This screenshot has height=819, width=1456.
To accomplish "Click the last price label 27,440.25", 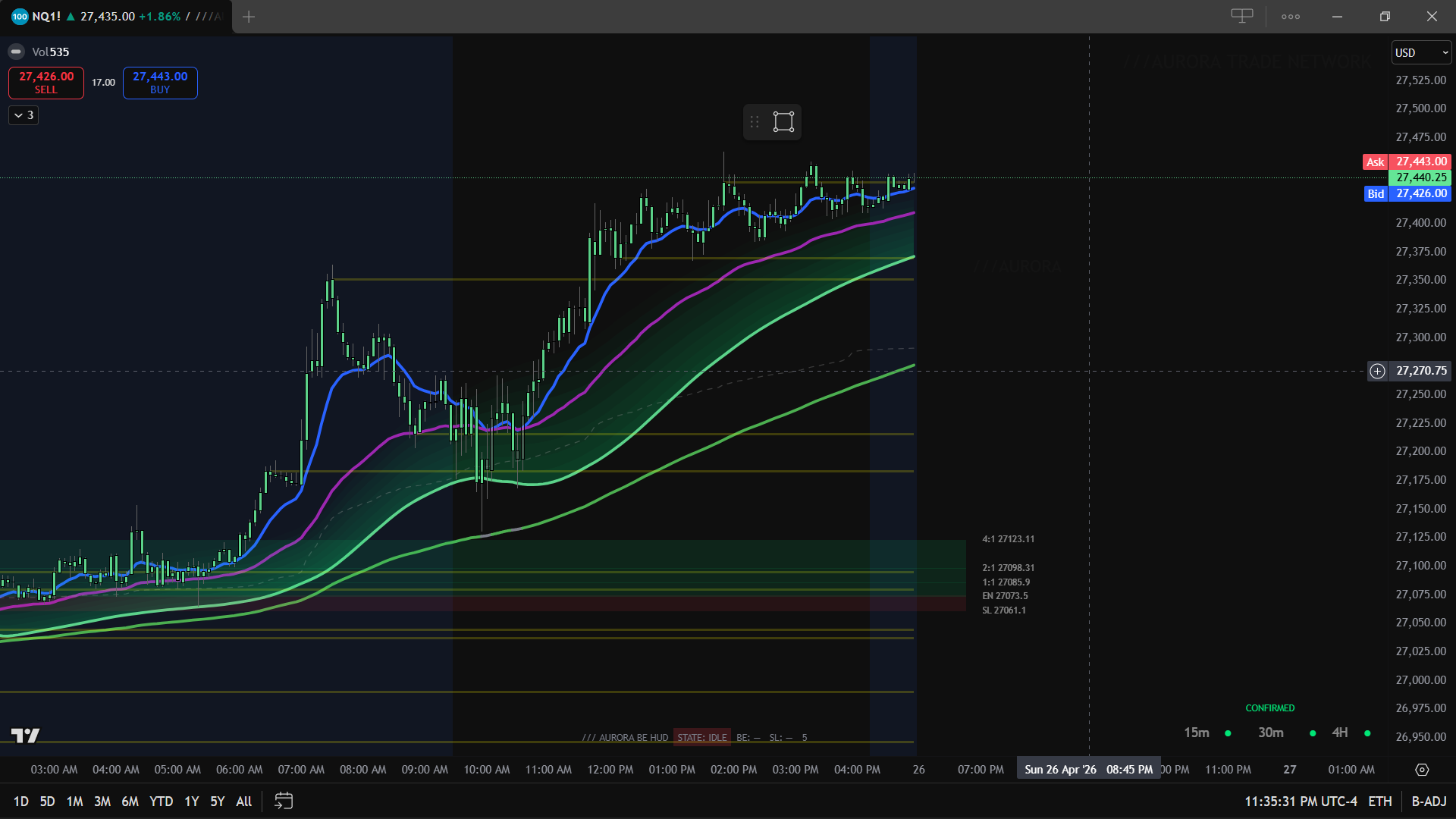I will point(1420,177).
